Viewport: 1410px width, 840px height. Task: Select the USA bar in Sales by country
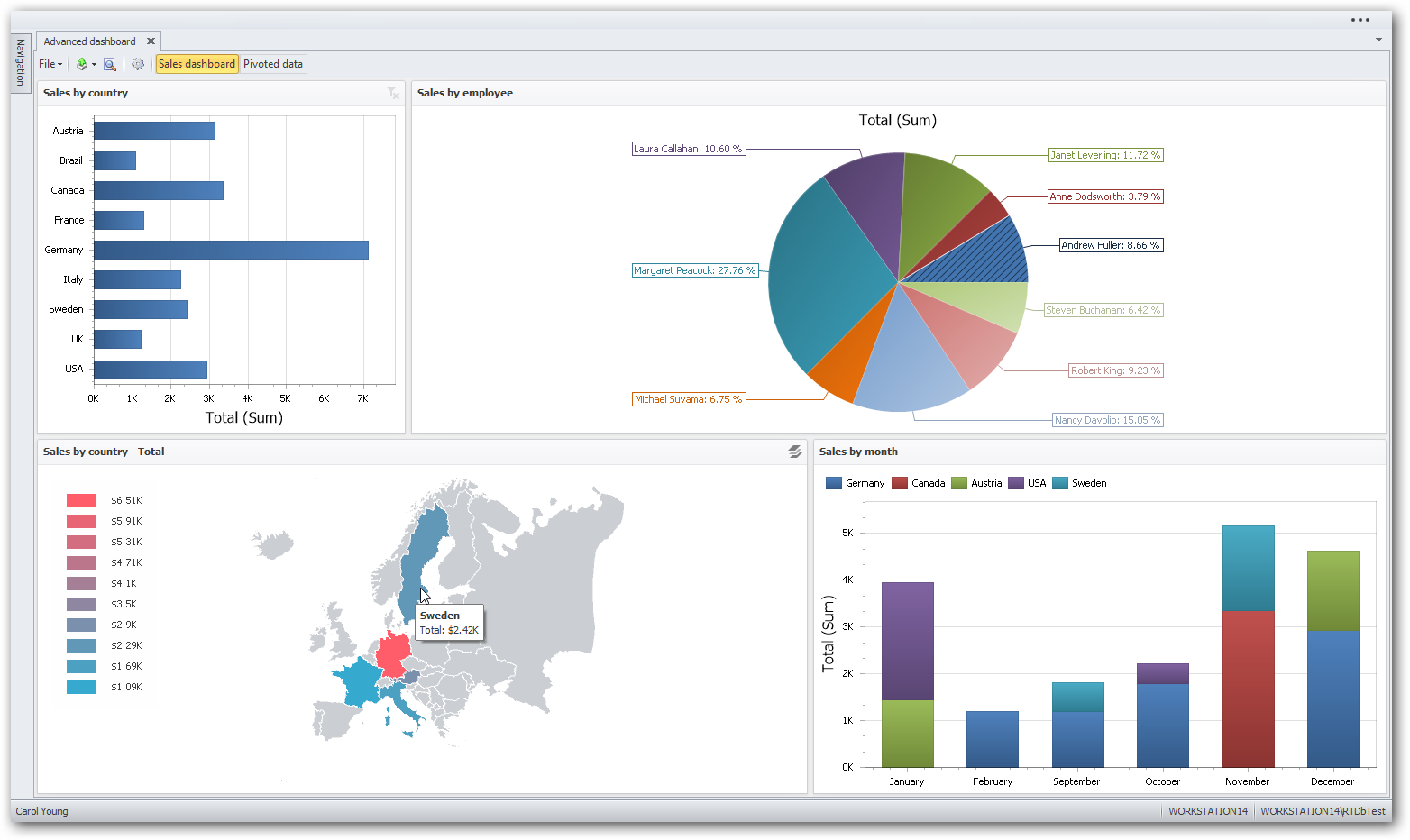151,369
